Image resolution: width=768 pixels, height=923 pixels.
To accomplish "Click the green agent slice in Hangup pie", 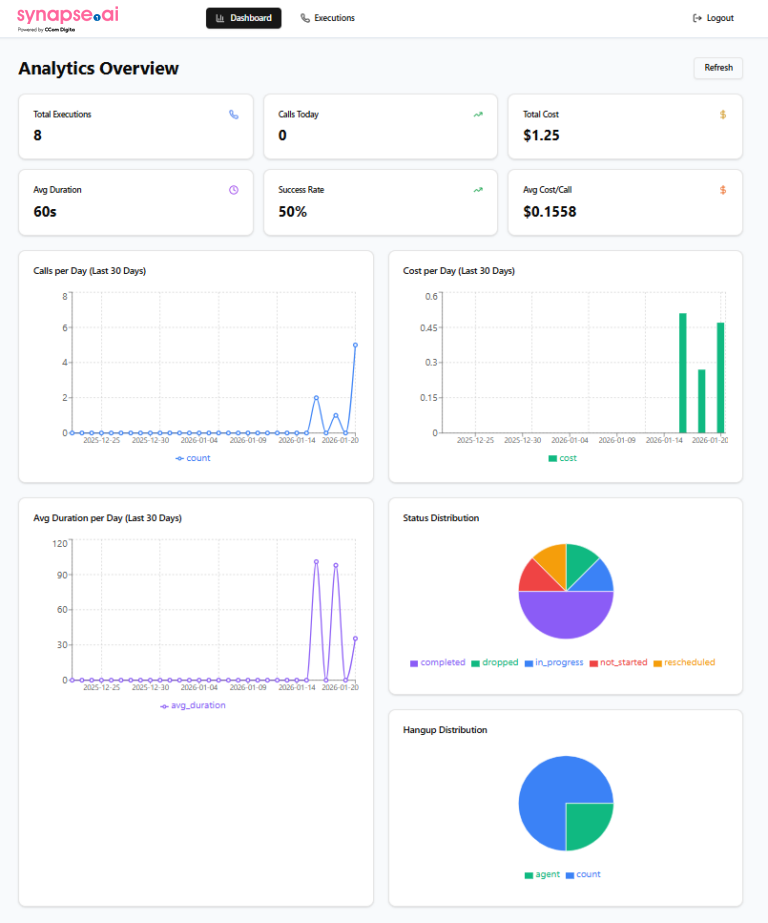I will (587, 825).
